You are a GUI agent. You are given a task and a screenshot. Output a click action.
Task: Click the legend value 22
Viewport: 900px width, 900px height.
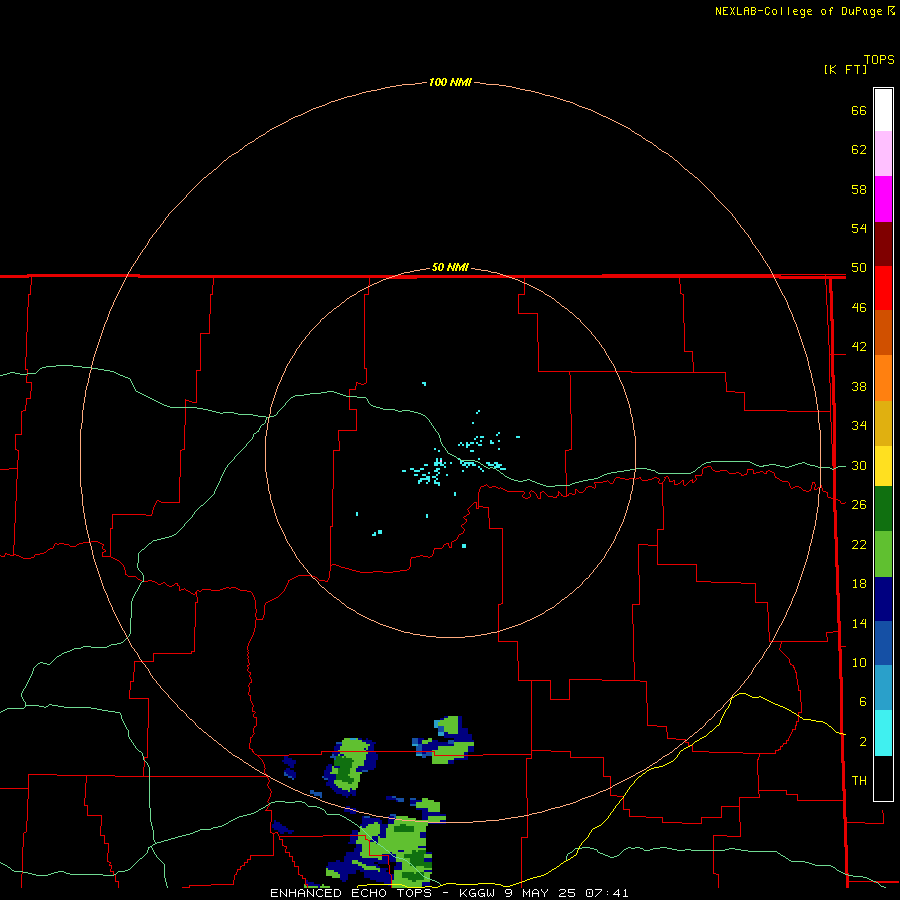(x=859, y=545)
